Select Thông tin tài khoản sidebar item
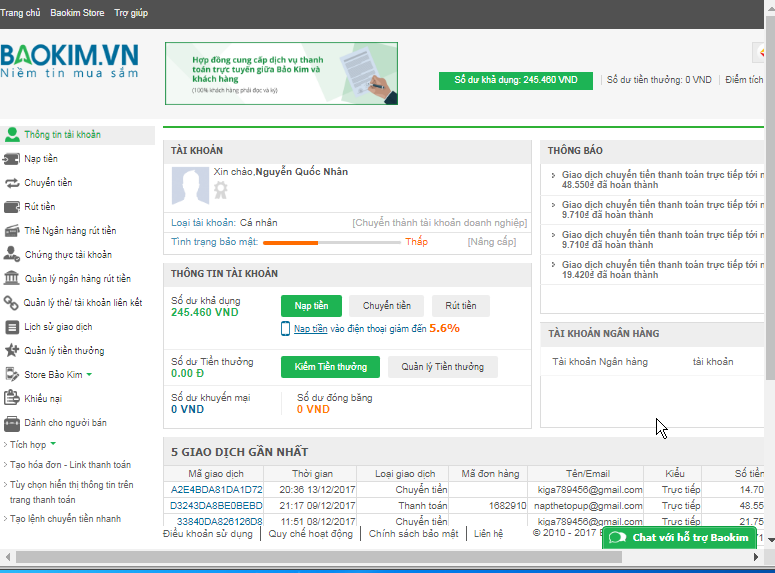The image size is (775, 573). (x=77, y=135)
